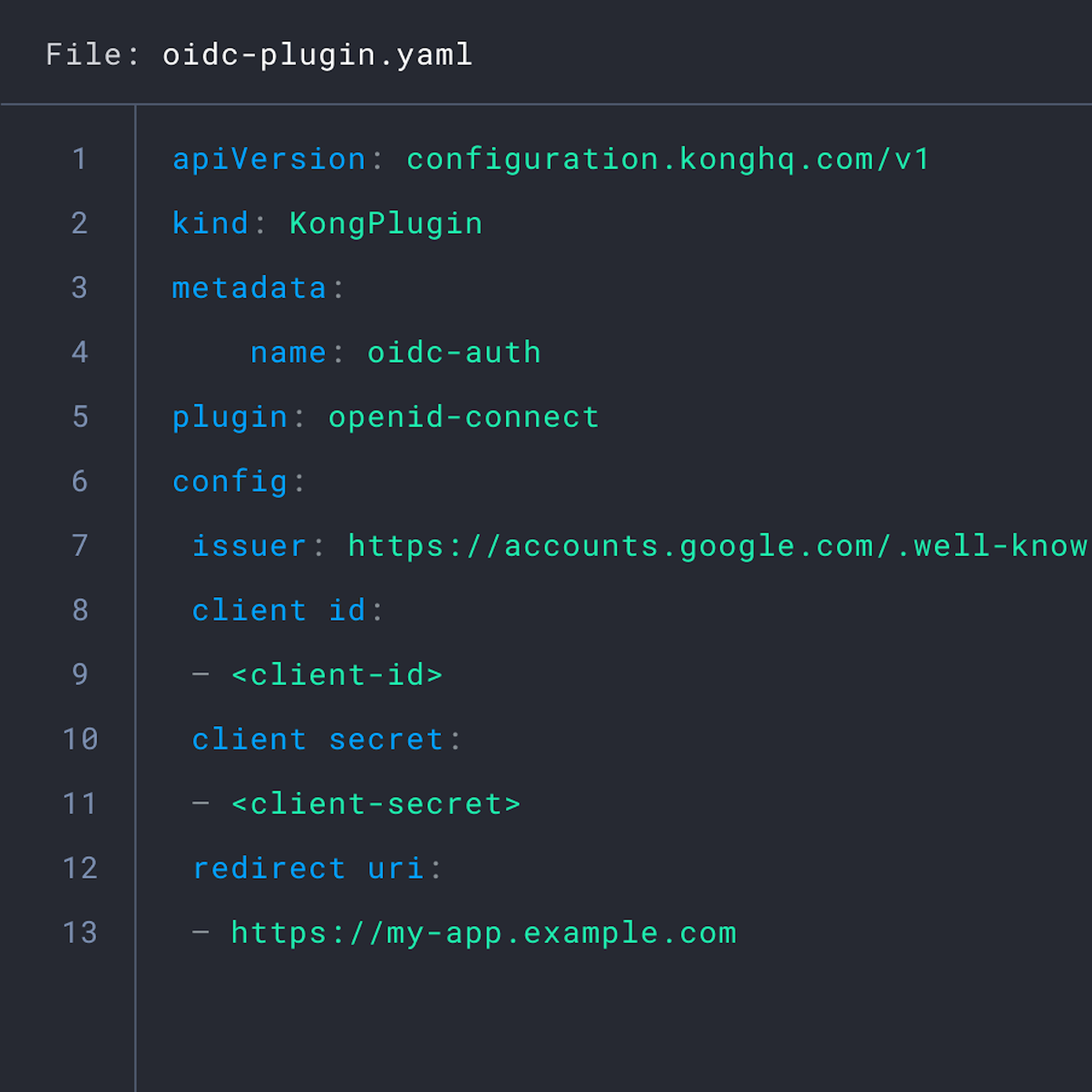Place cursor on the KongPlugin value
The height and width of the screenshot is (1092, 1092).
(x=386, y=223)
